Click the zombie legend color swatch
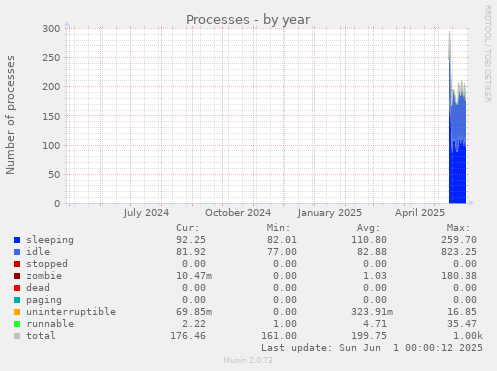Viewport: 497px width, 371px height. 17,276
